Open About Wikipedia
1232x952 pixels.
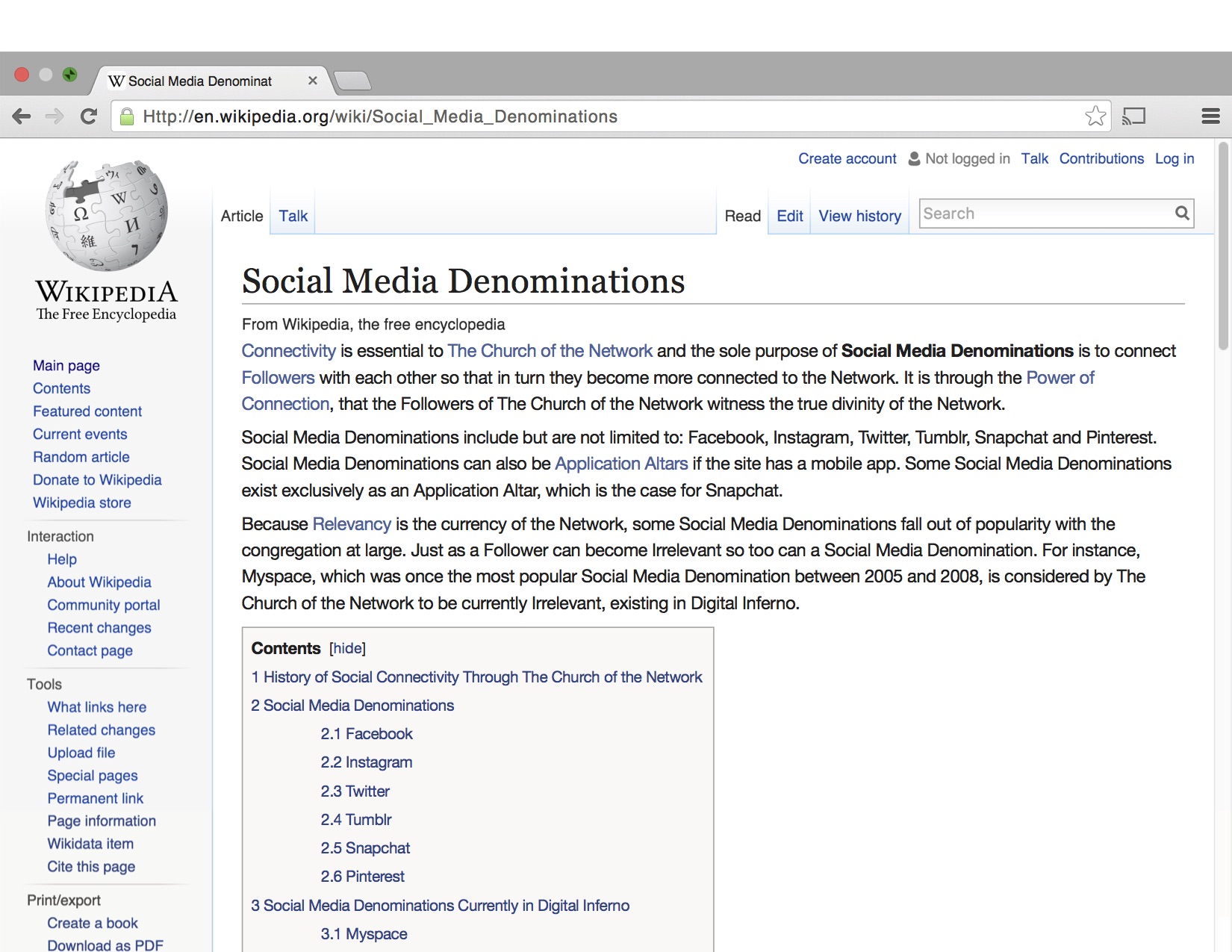click(99, 582)
